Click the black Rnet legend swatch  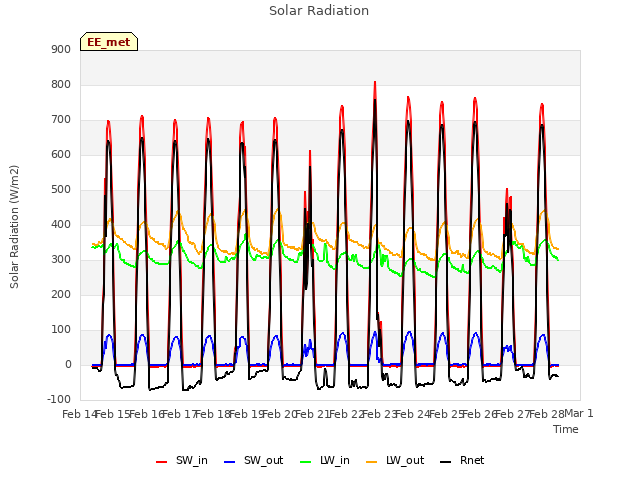446,462
